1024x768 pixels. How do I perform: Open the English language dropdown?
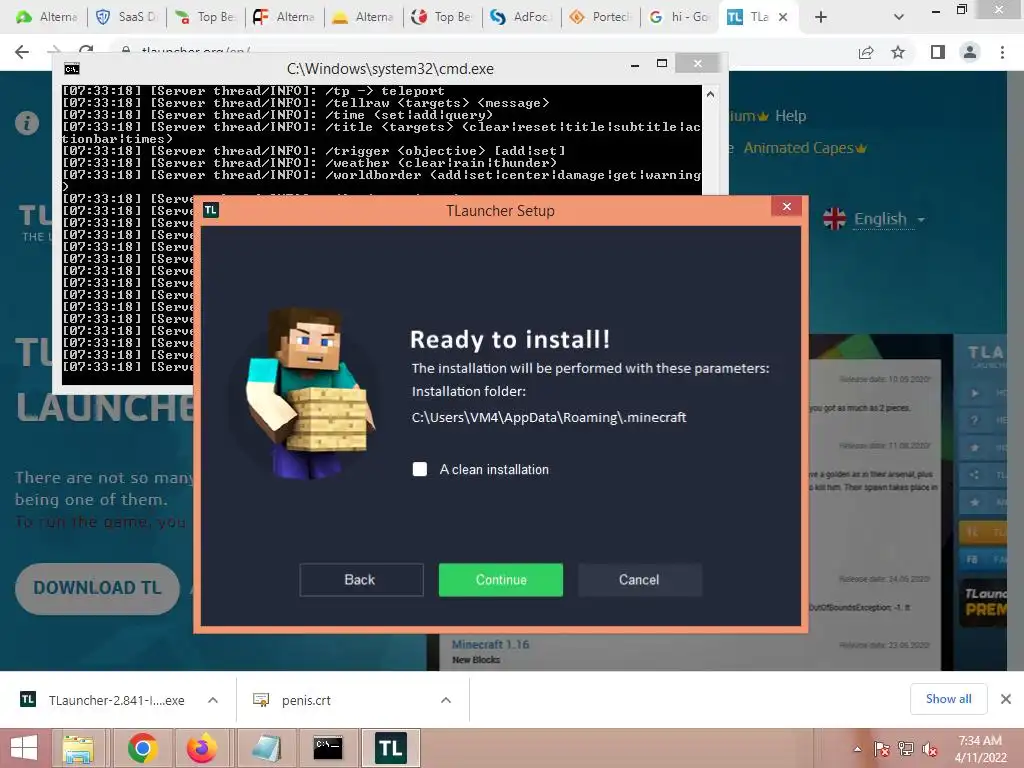pyautogui.click(x=888, y=219)
